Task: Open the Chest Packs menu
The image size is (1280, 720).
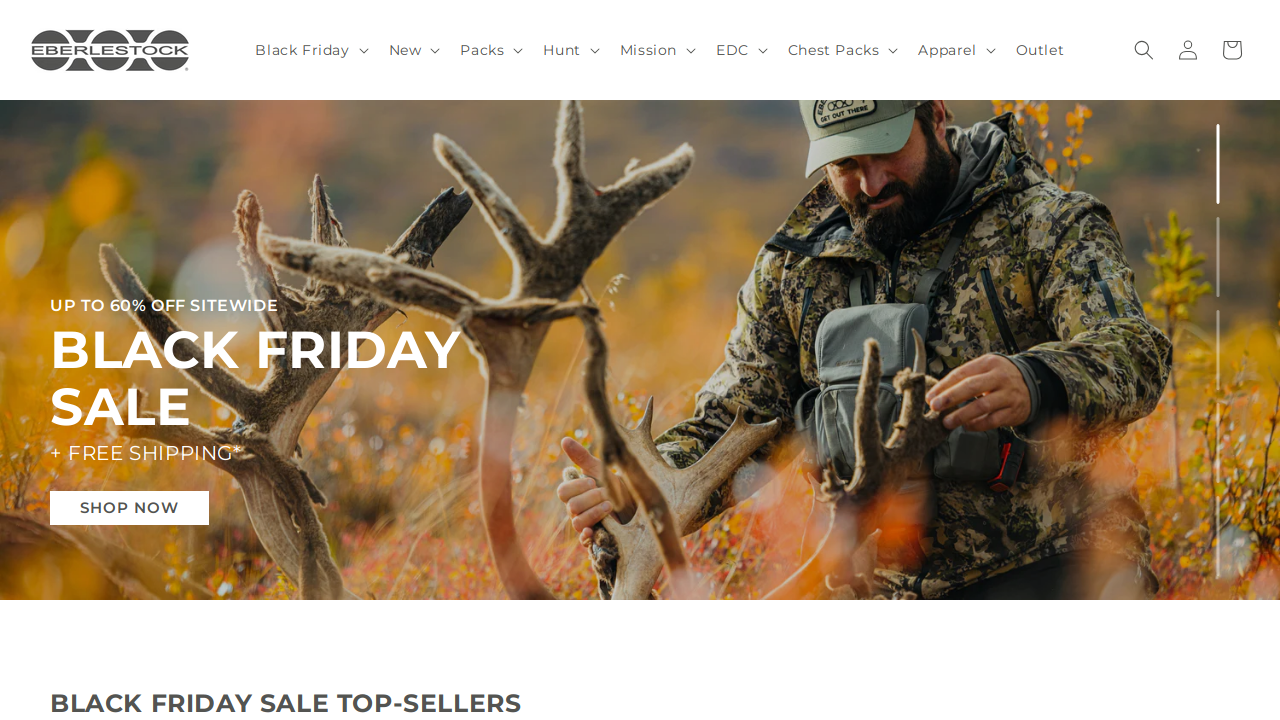Action: (842, 50)
